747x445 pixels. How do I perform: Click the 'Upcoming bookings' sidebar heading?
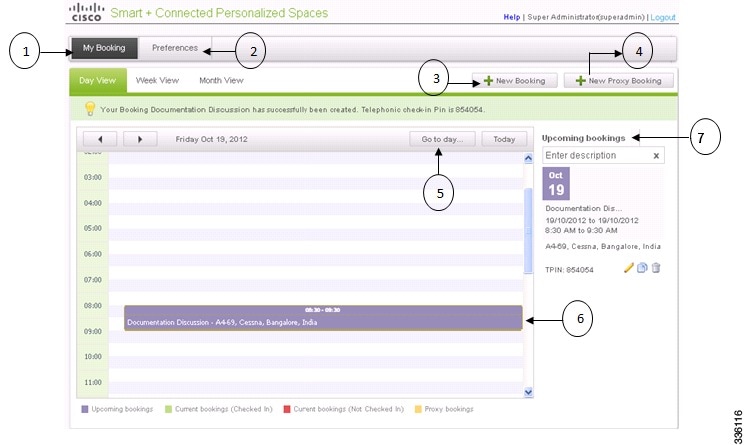pyautogui.click(x=584, y=138)
